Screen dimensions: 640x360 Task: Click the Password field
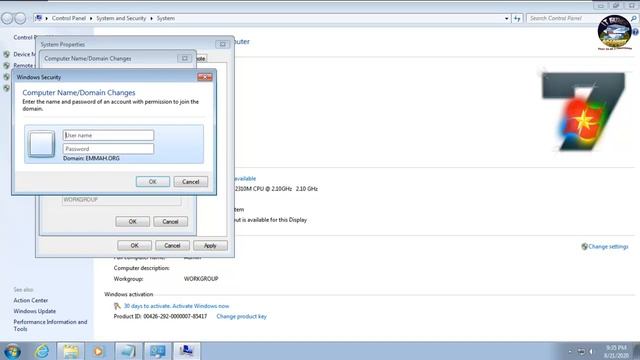coord(108,149)
